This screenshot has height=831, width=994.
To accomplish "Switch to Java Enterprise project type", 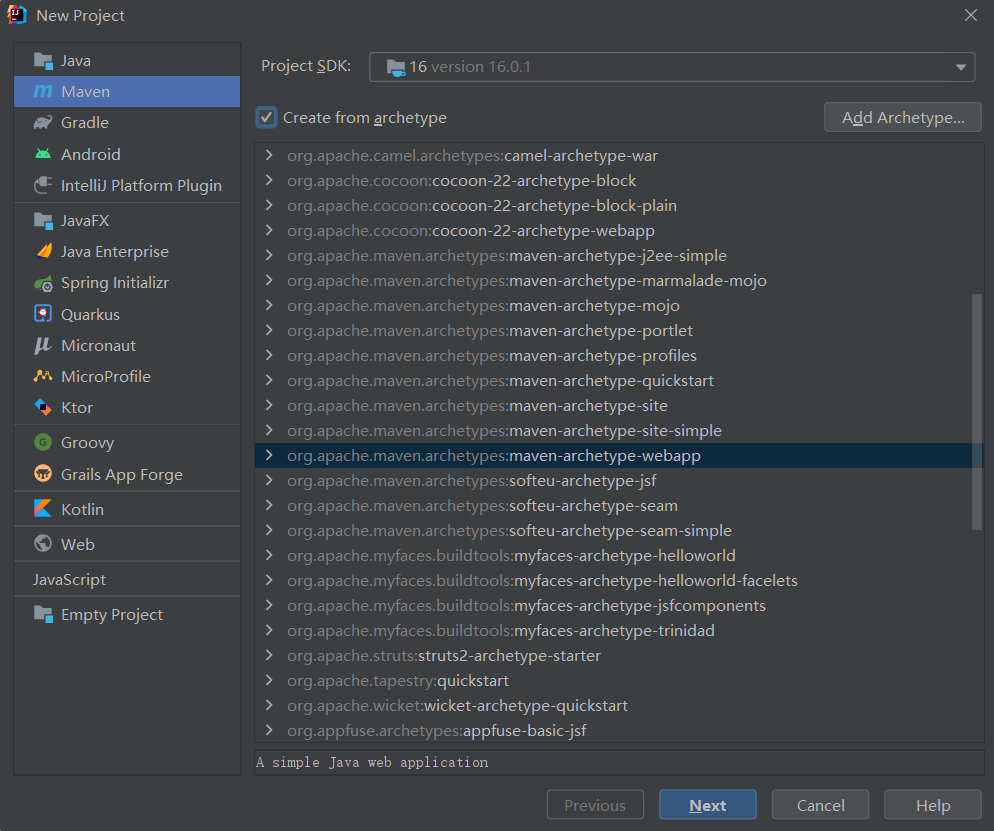I will [x=114, y=252].
